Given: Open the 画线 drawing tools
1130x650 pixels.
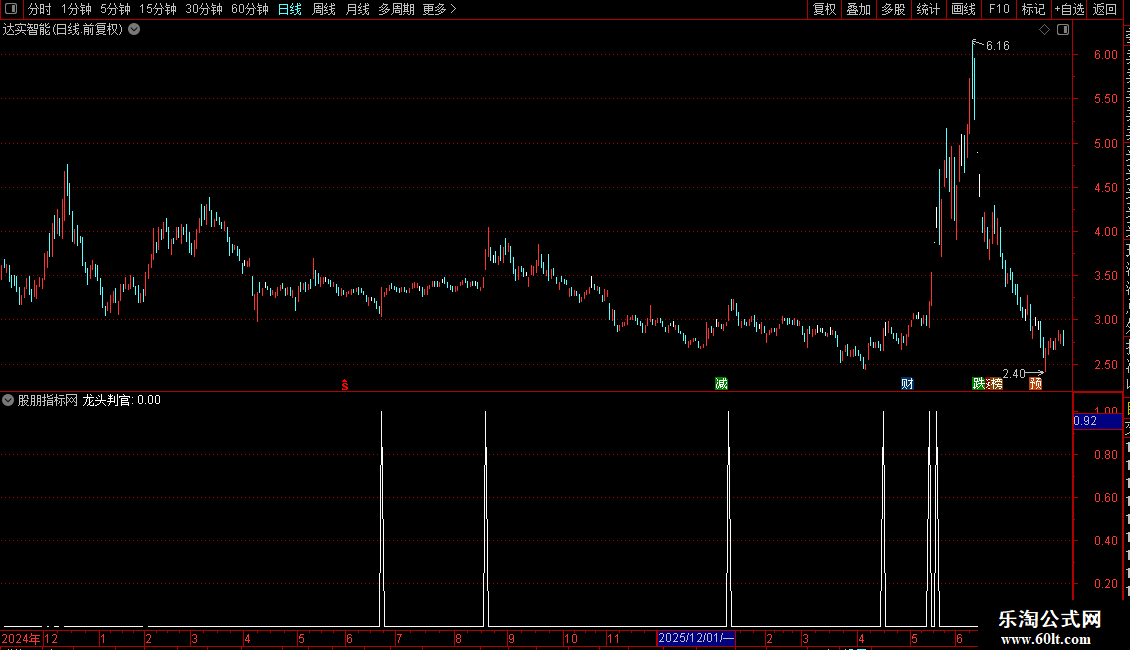Looking at the screenshot, I should [x=964, y=9].
